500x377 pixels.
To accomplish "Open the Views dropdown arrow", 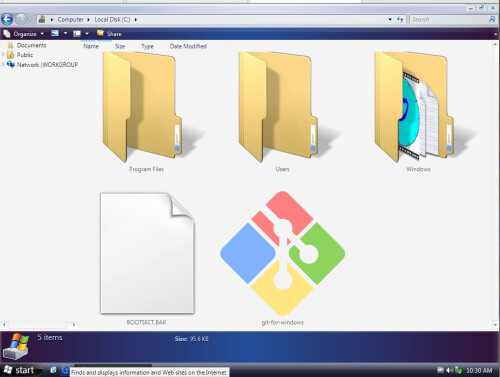I will (65, 33).
